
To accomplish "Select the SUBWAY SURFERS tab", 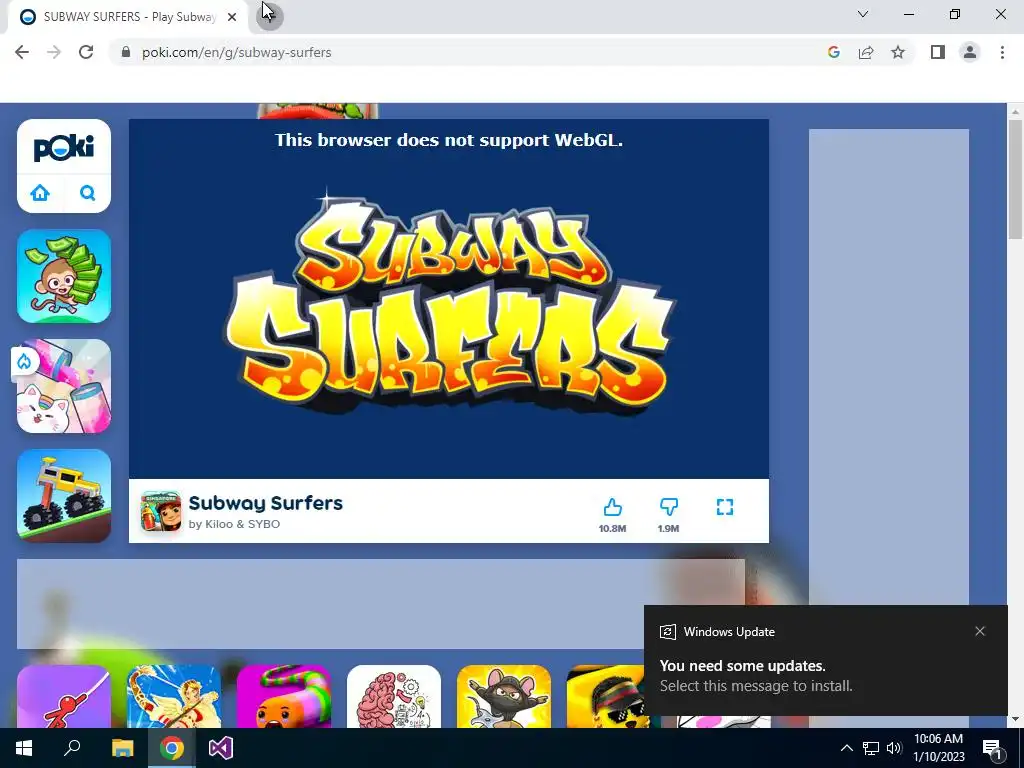I will point(128,17).
